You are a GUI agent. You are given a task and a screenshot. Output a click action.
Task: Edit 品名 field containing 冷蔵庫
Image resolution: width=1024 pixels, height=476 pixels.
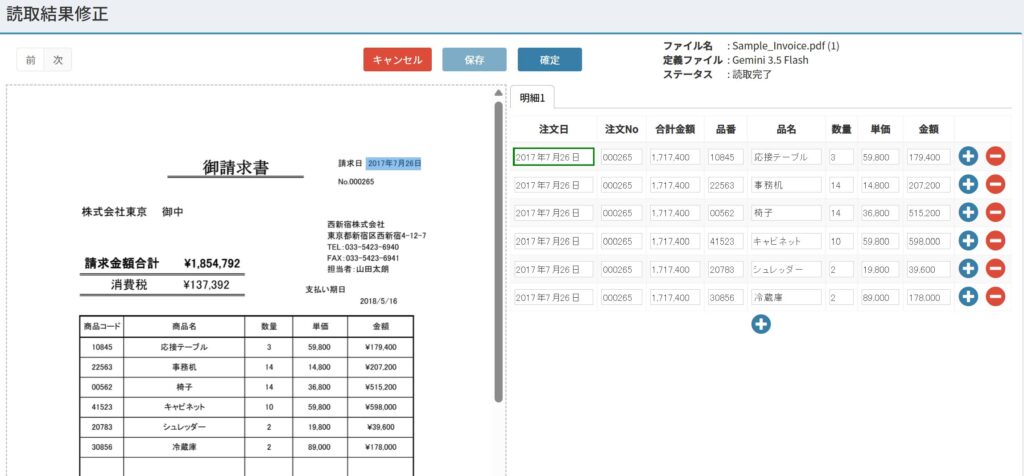(x=786, y=297)
